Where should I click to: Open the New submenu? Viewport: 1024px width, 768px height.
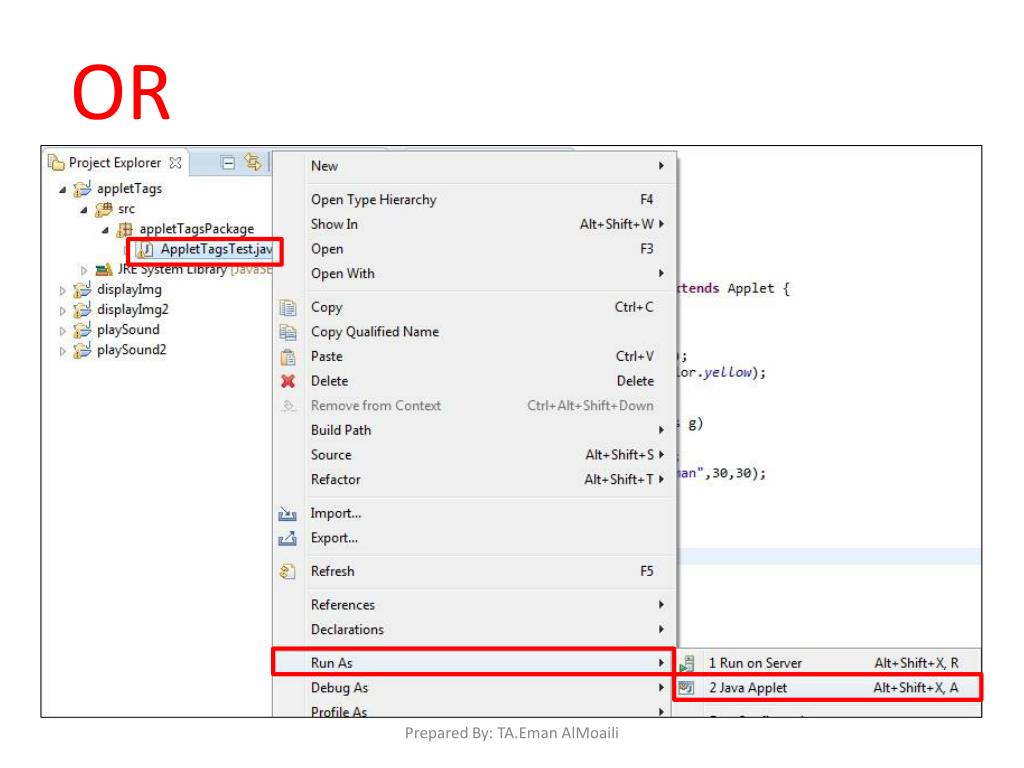(475, 166)
